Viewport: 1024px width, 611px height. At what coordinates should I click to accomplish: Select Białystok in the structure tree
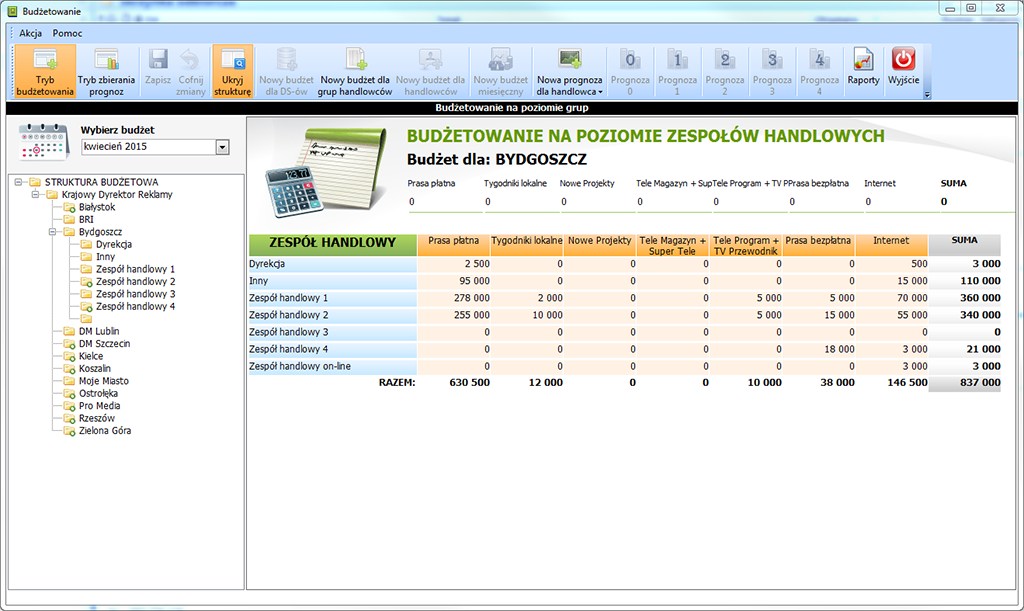pos(97,207)
